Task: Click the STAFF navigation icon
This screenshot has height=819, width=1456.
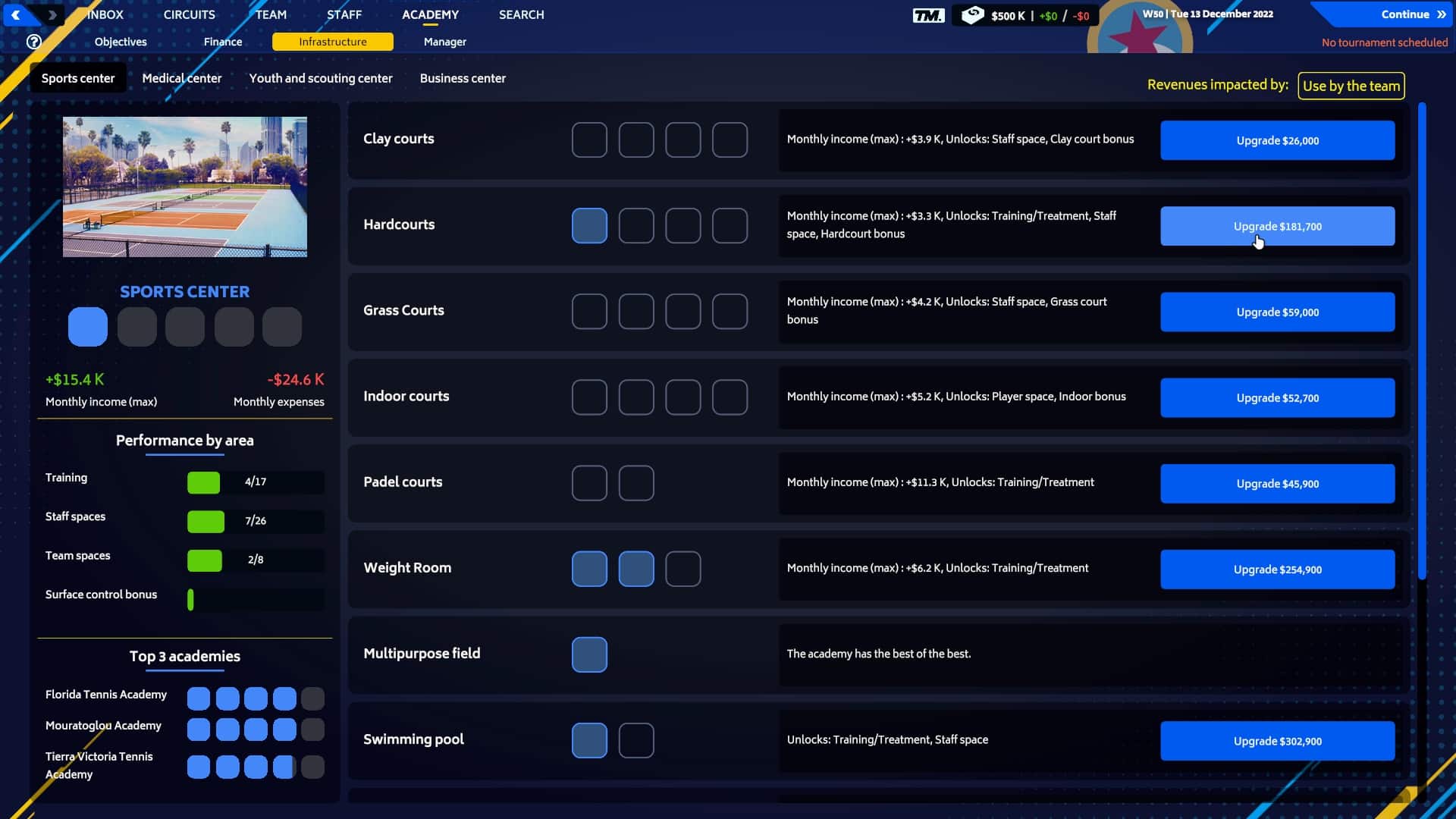Action: 344,14
